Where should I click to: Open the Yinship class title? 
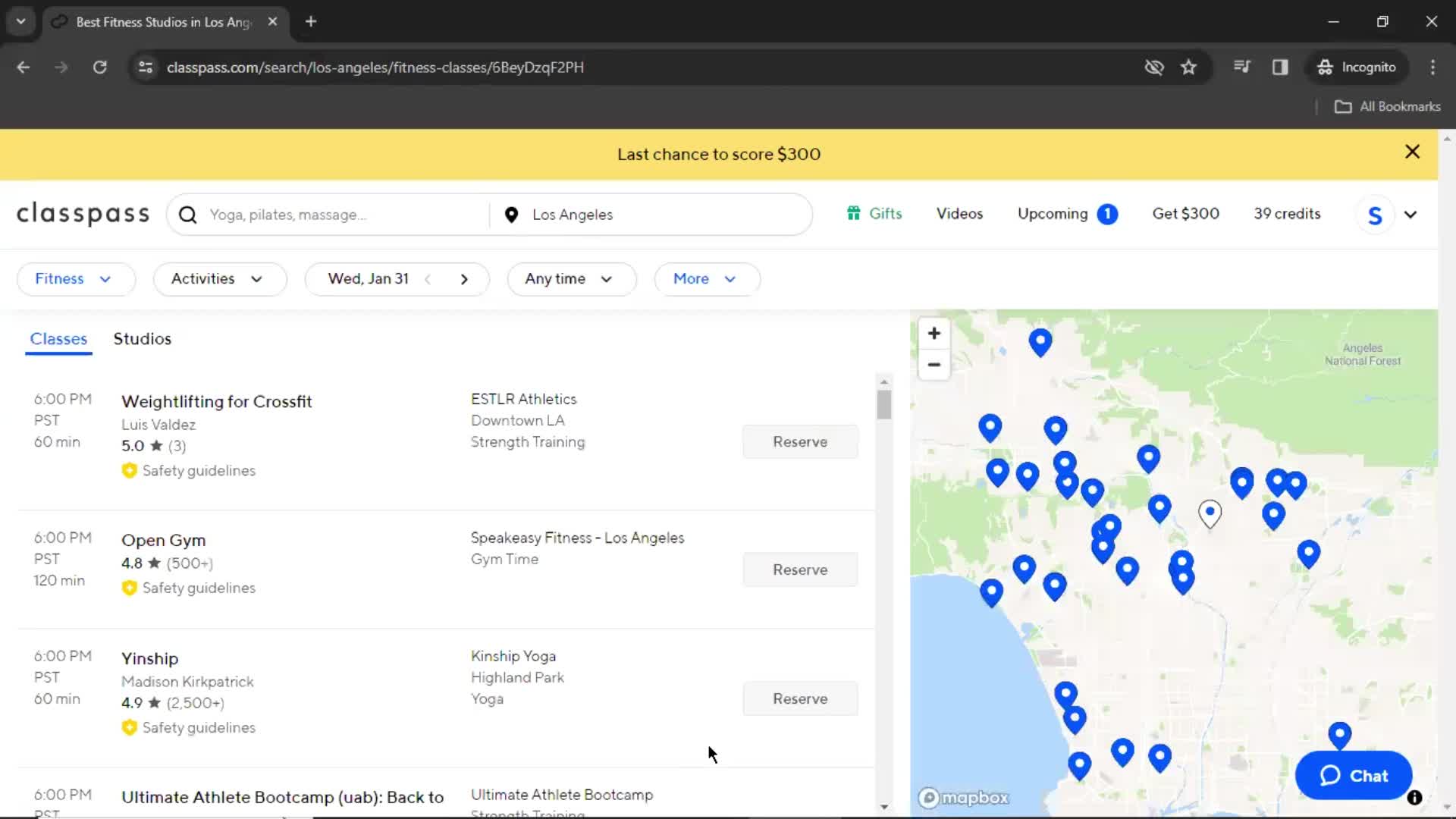coord(150,659)
